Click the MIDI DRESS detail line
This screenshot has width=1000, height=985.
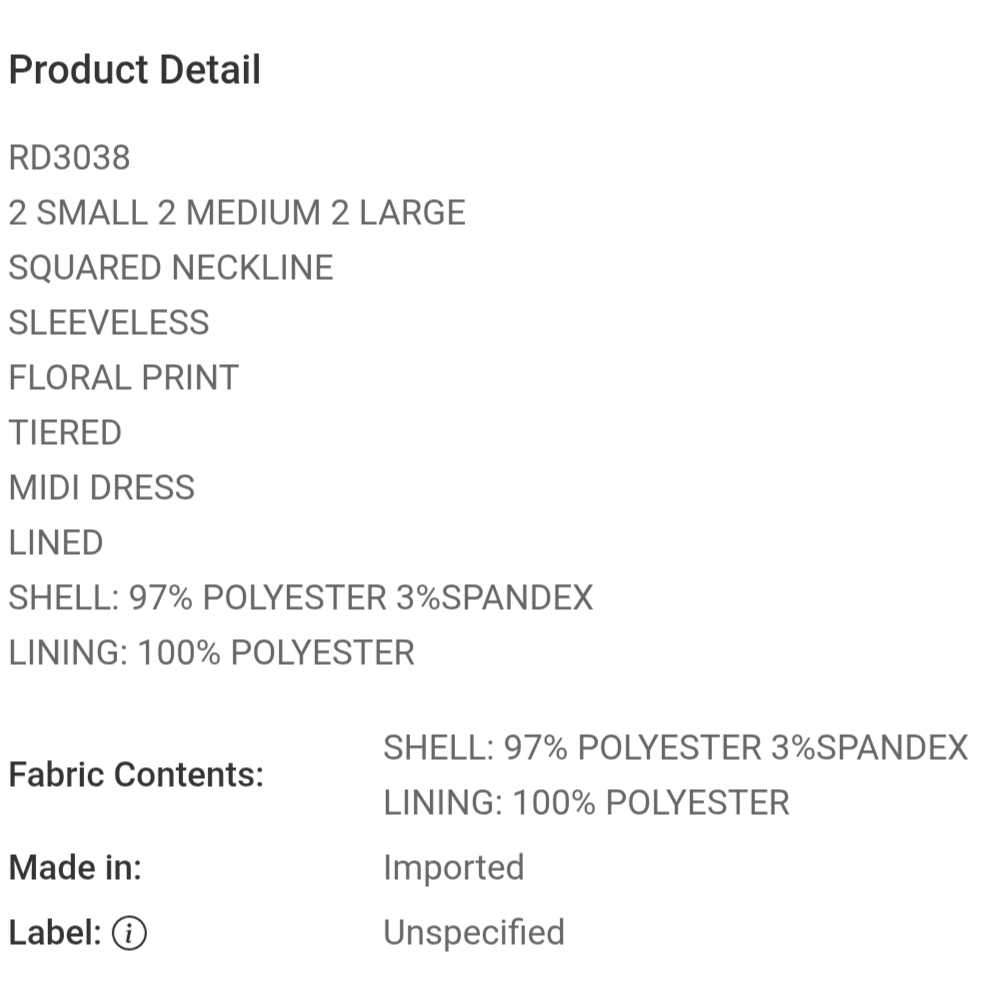tap(102, 487)
